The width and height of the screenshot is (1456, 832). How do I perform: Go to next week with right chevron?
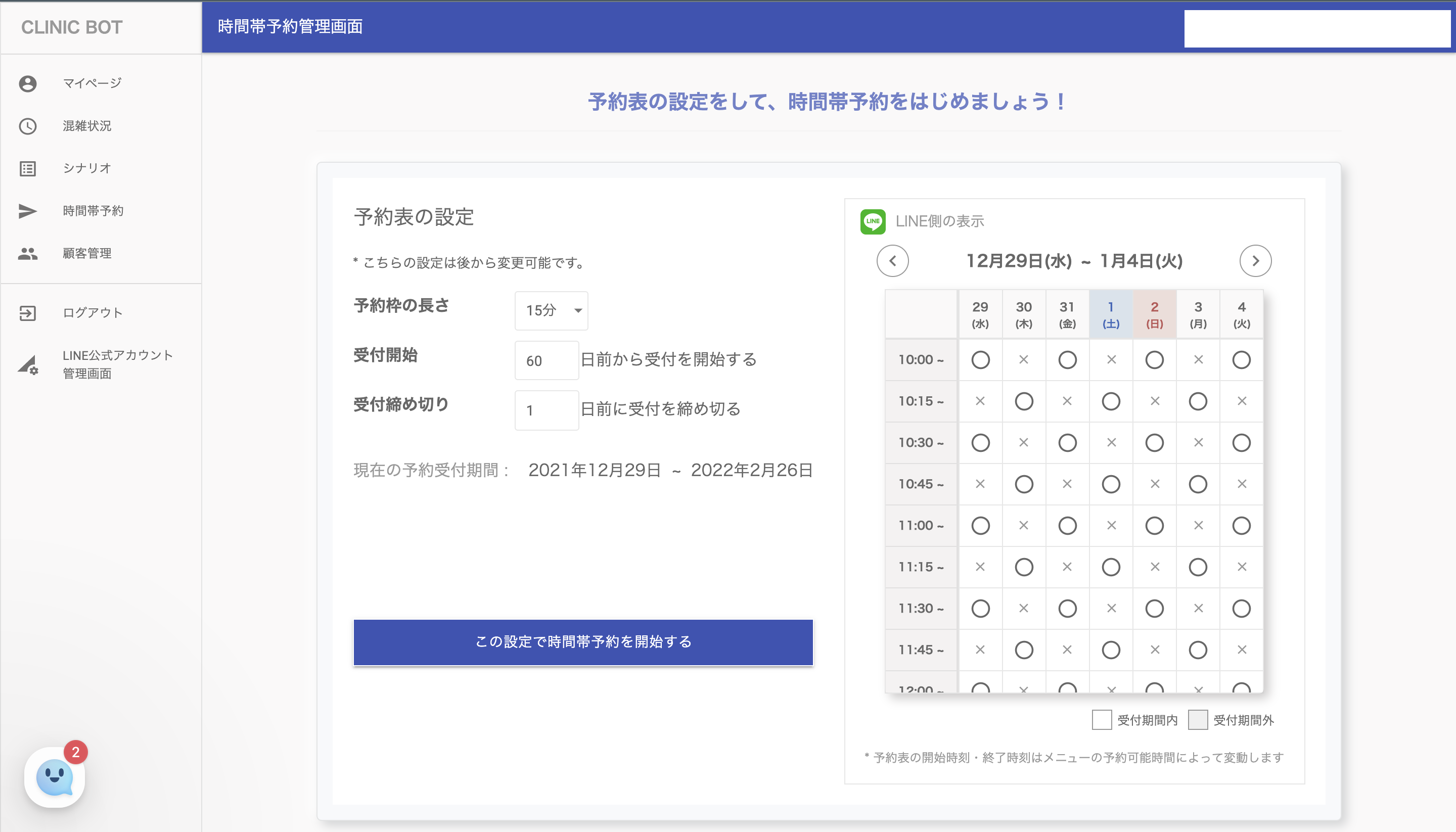1255,261
